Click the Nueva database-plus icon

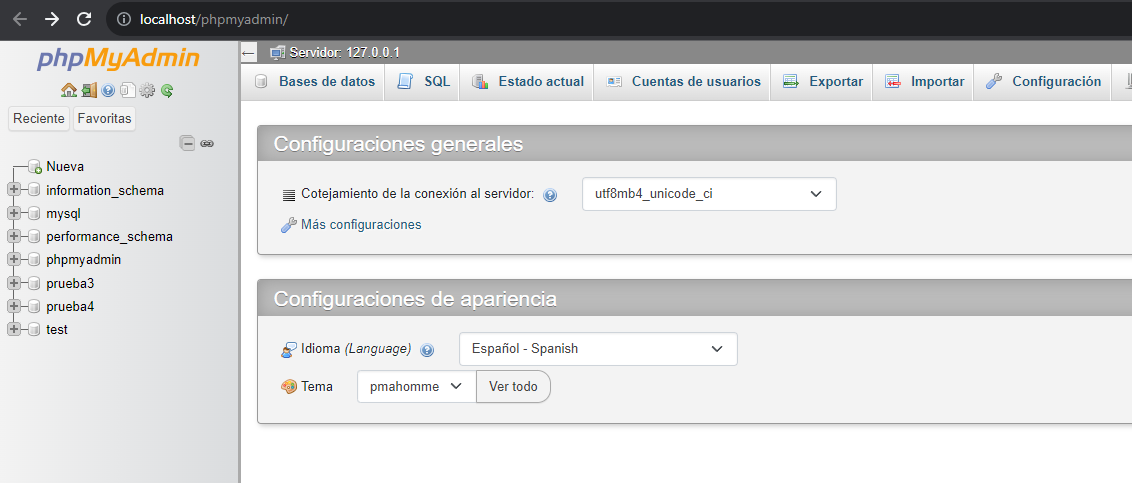pos(35,167)
